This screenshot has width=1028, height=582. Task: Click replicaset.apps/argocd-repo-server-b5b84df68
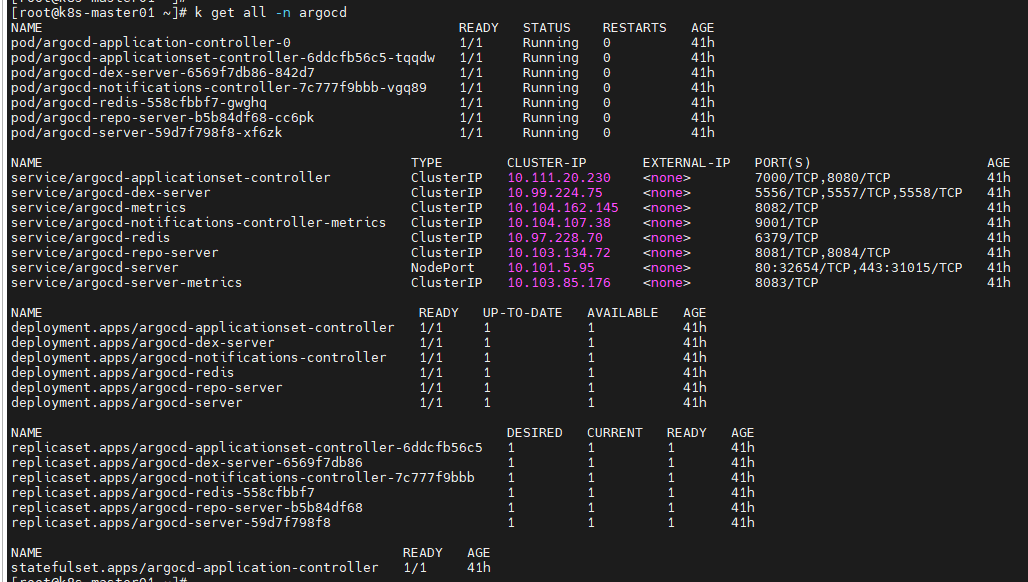point(187,508)
